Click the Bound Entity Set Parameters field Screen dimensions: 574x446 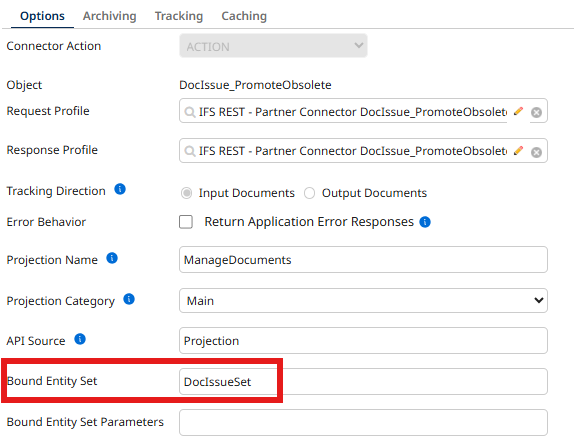click(364, 422)
